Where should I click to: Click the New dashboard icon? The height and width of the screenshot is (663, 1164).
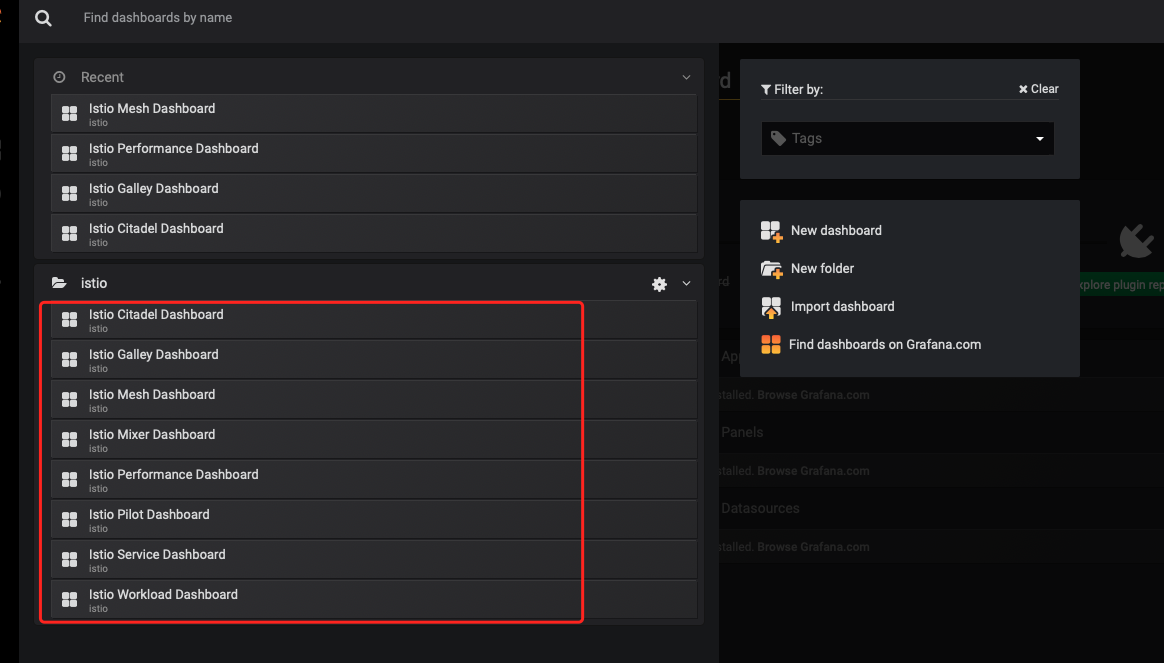tap(771, 231)
